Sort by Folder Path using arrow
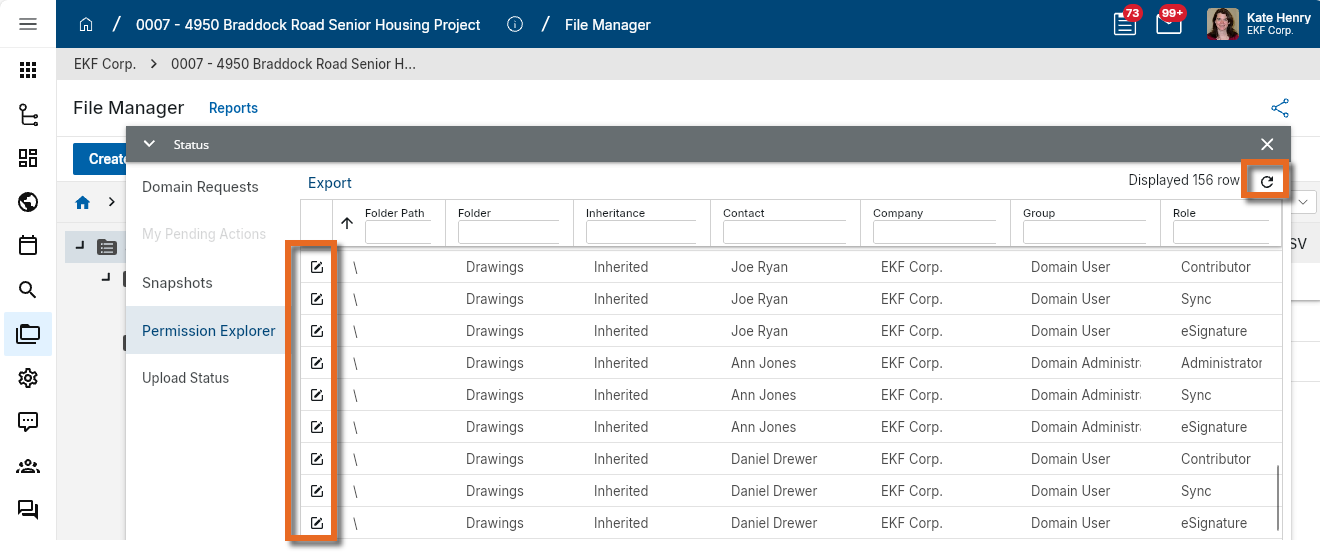The width and height of the screenshot is (1320, 556). (347, 224)
